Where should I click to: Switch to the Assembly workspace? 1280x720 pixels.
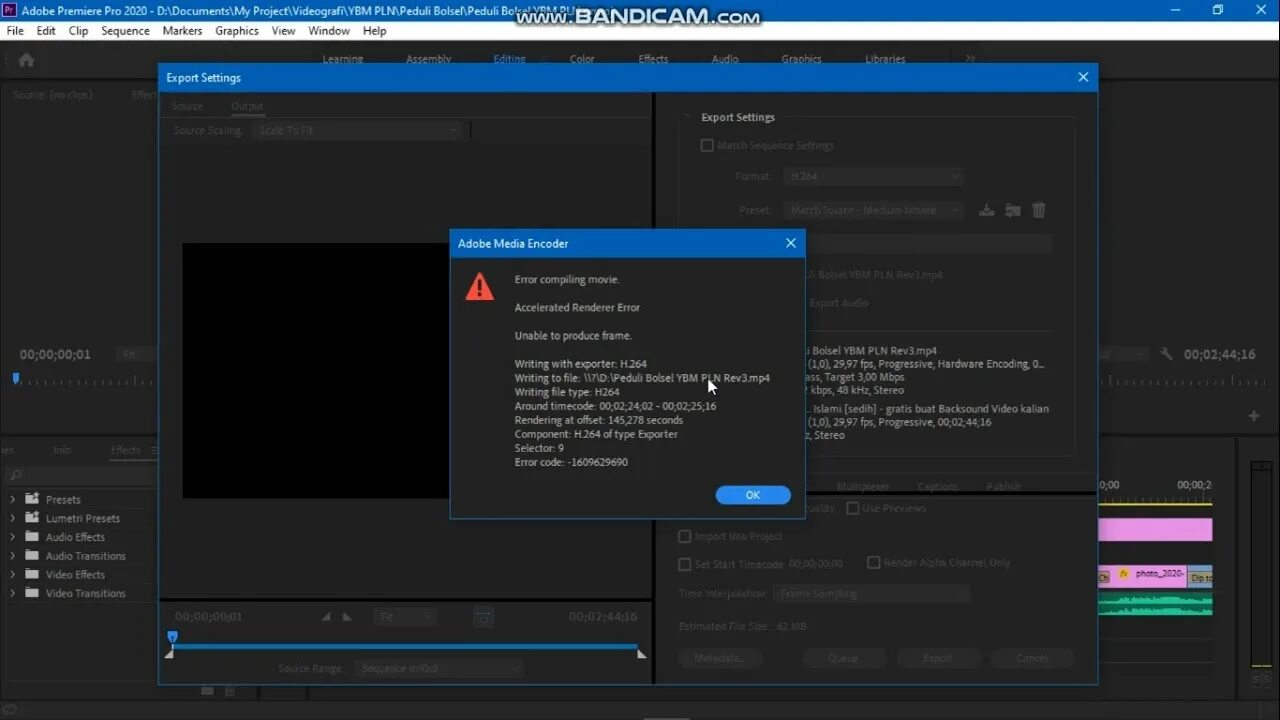click(428, 59)
